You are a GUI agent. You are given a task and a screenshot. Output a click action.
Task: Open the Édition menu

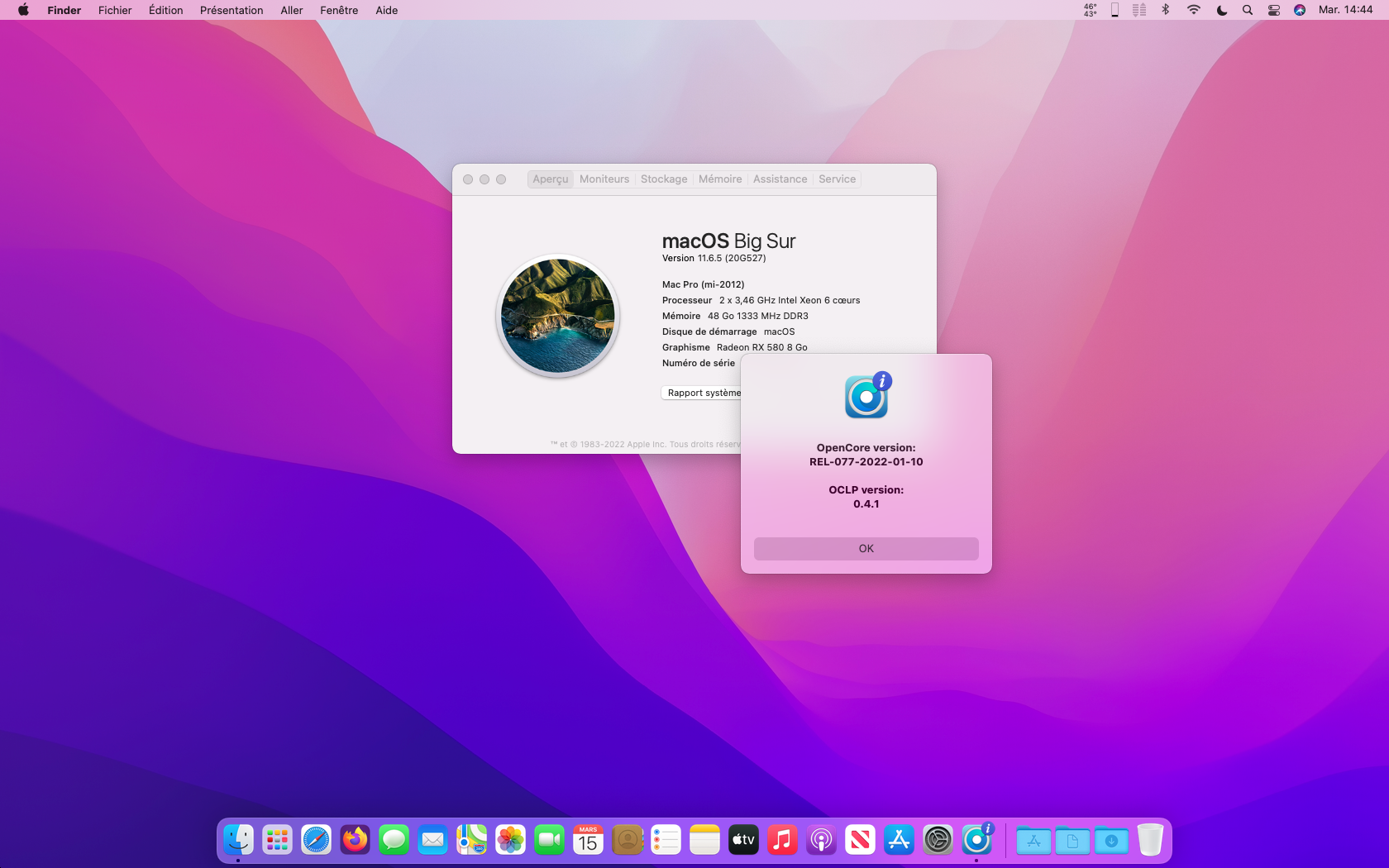[x=166, y=10]
